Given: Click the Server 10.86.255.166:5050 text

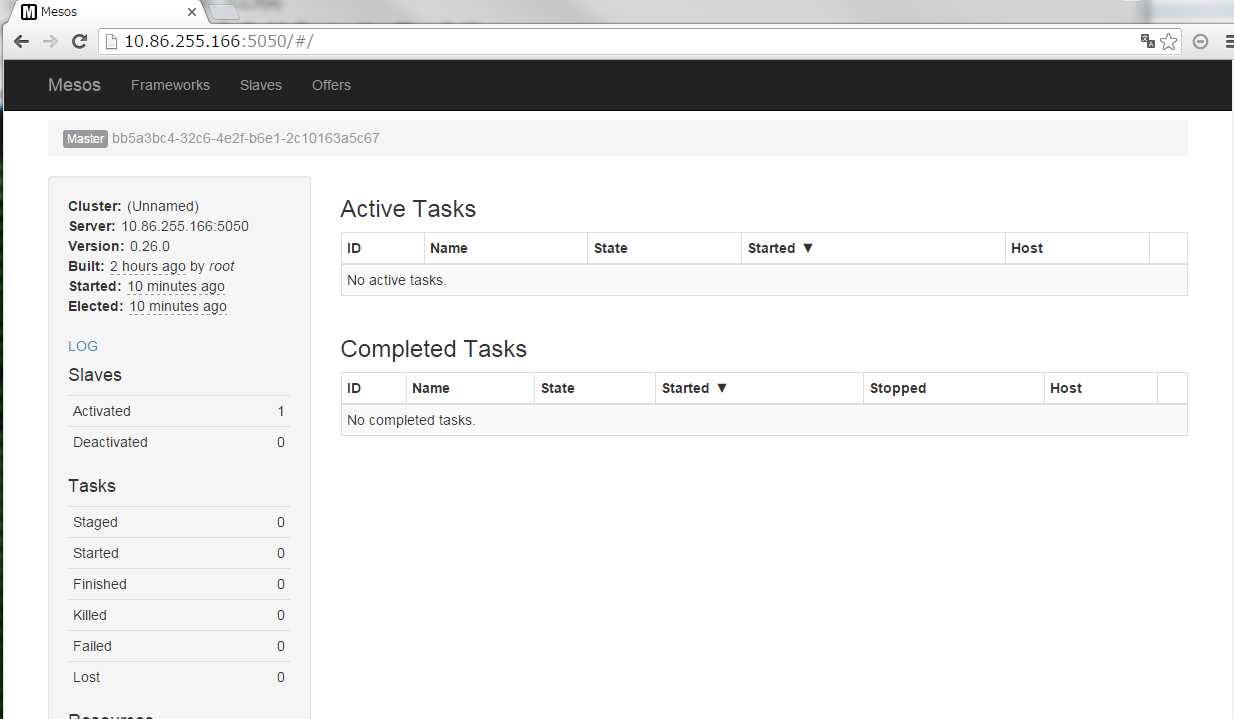Looking at the screenshot, I should point(158,226).
